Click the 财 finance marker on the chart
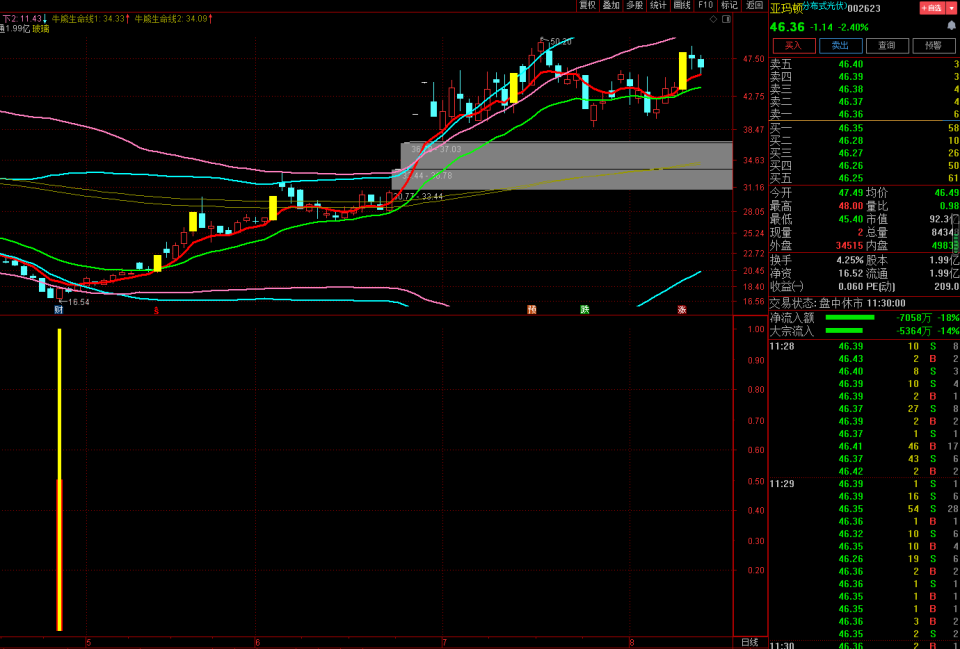This screenshot has height=649, width=960. click(x=58, y=310)
